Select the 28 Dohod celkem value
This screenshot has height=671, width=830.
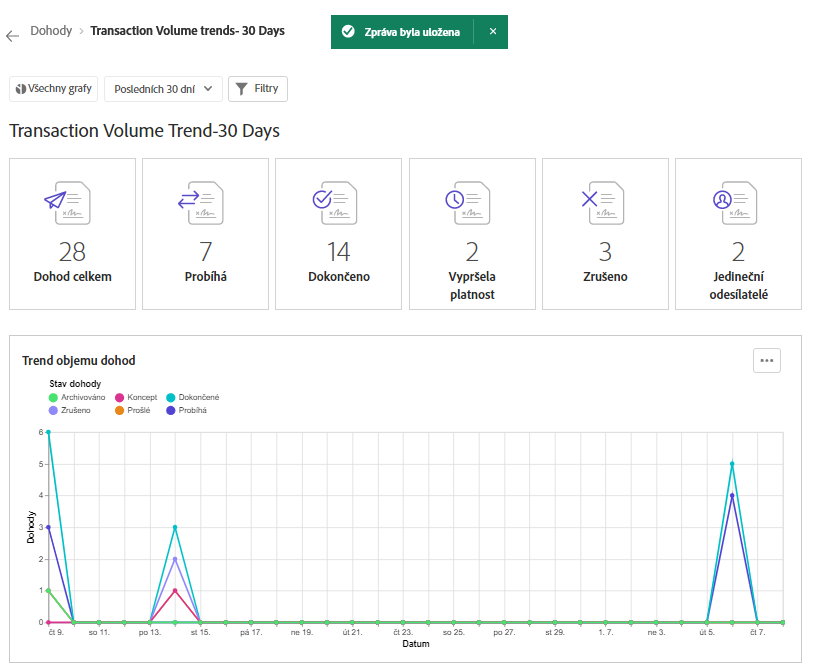click(x=72, y=252)
